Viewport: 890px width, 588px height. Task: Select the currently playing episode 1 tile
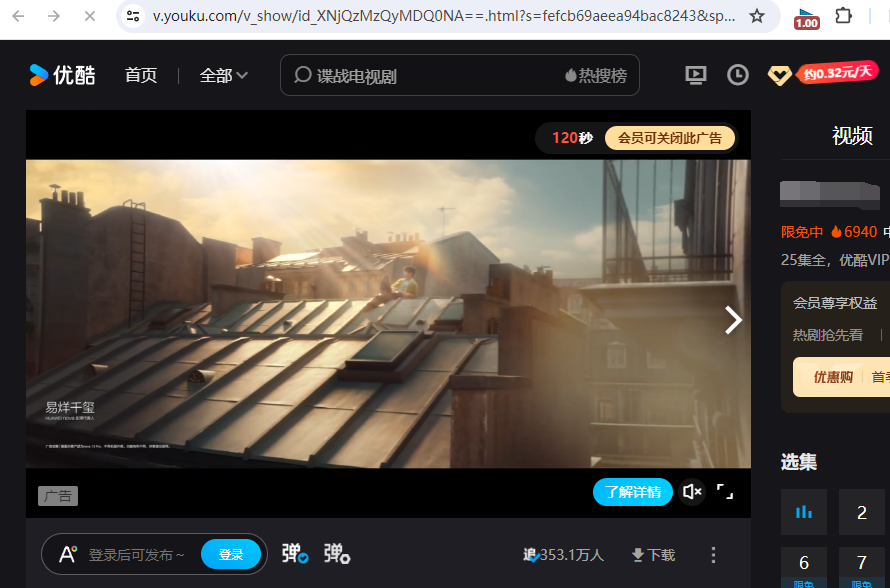pos(804,512)
